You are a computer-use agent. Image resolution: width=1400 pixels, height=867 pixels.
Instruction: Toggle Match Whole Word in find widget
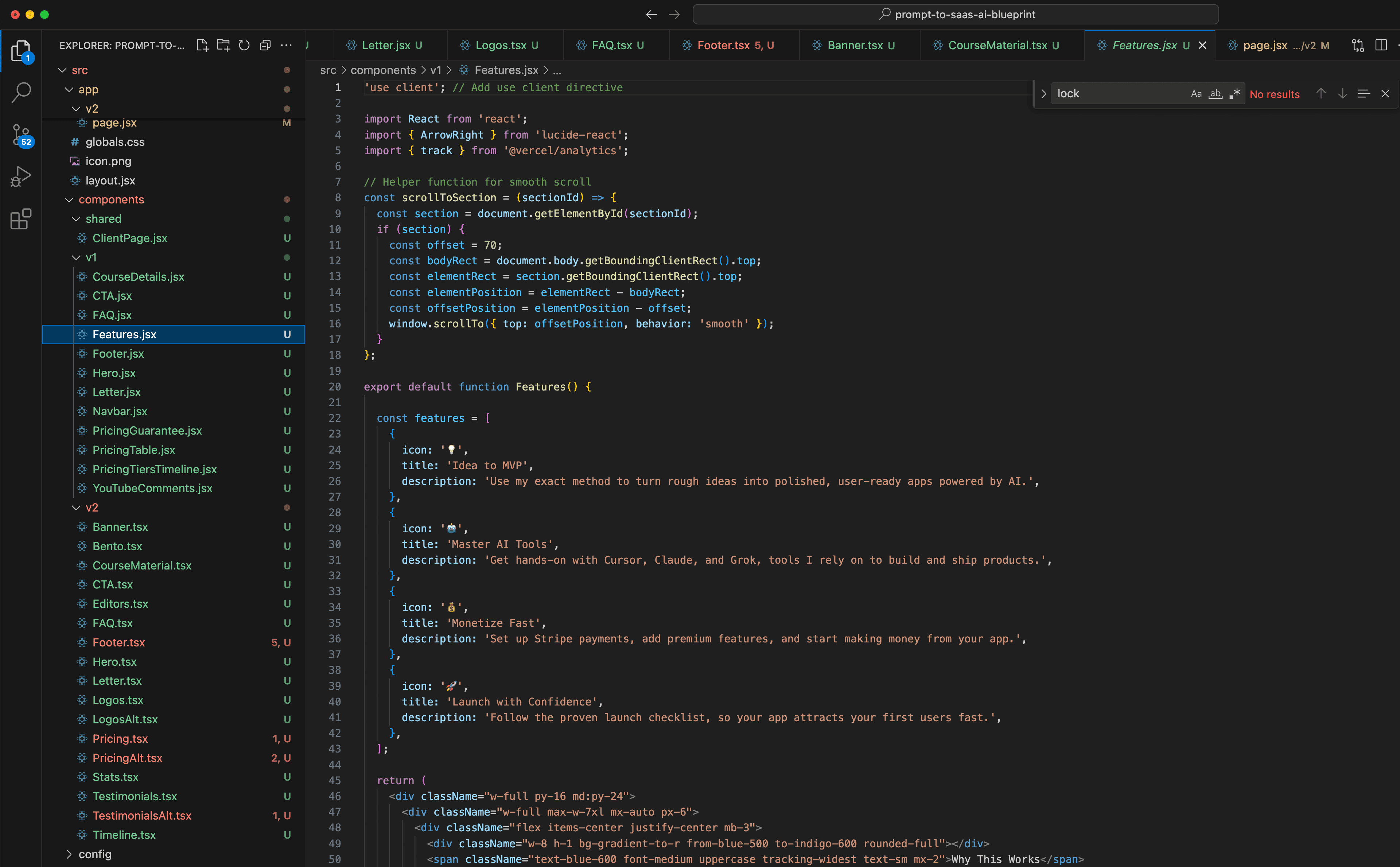pyautogui.click(x=1216, y=93)
